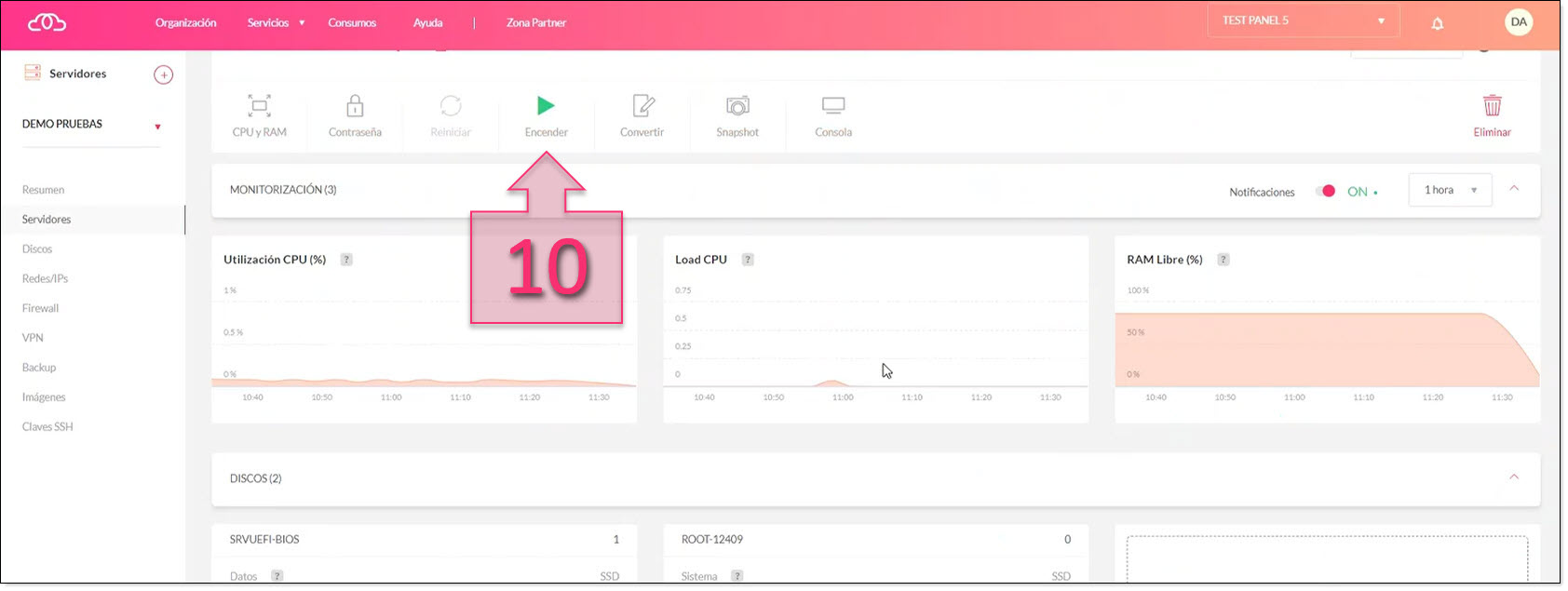Collapse the DISCOS section chevron
The image size is (1568, 591).
[x=1514, y=477]
